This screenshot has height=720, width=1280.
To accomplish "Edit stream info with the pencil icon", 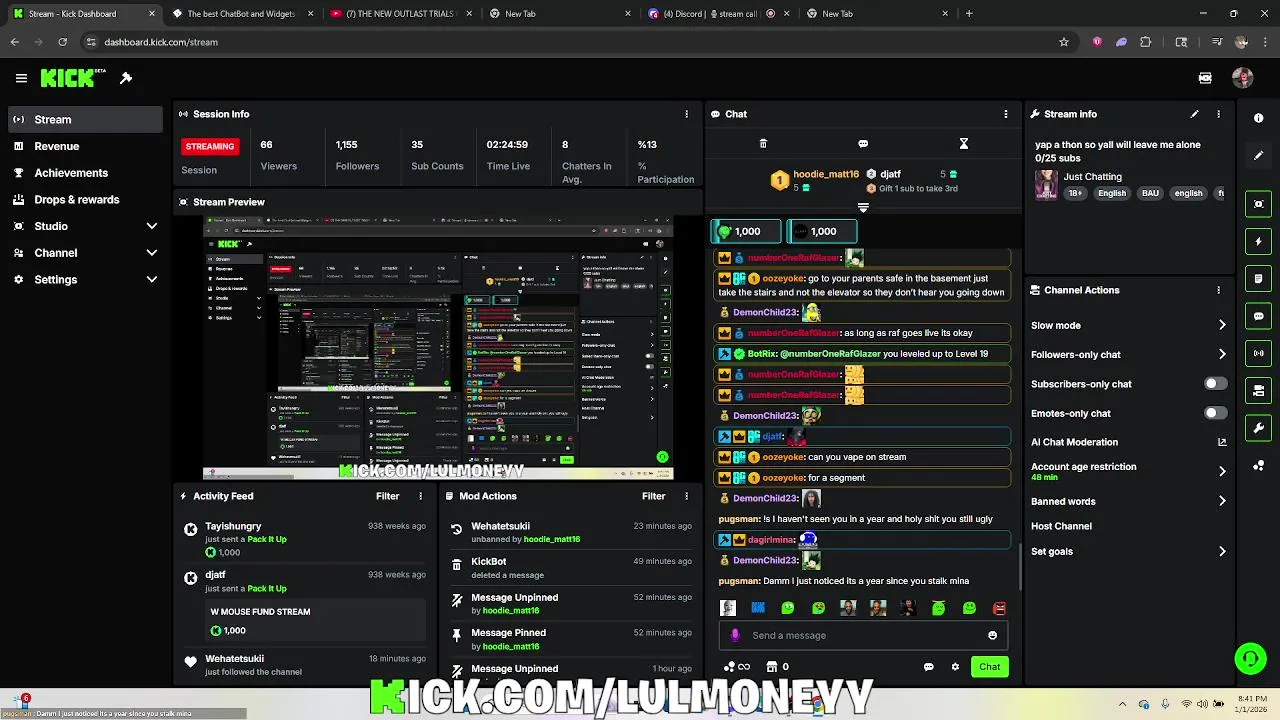I will click(x=1194, y=114).
